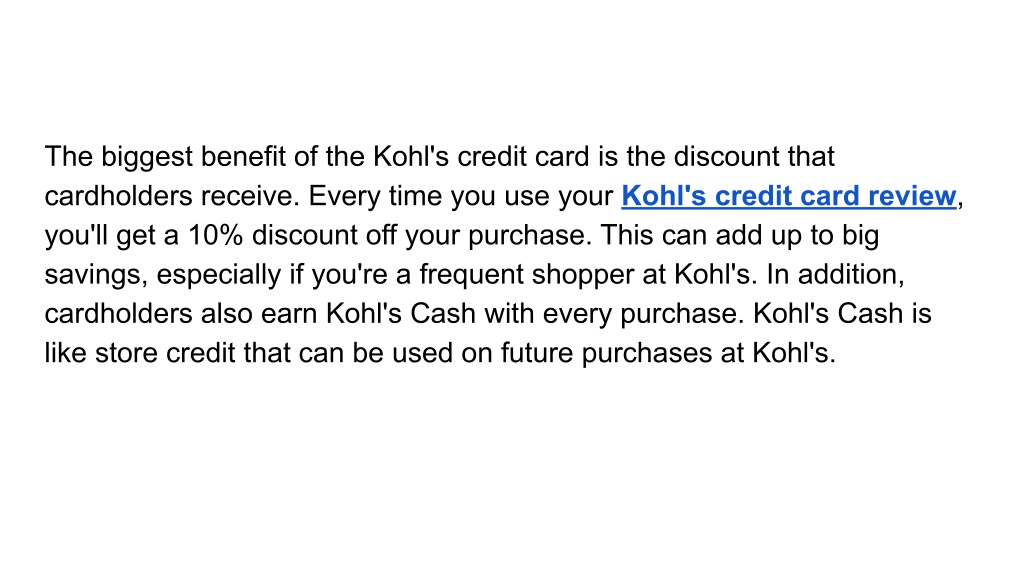The width and height of the screenshot is (1024, 576).
Task: Click the words 'you'll get a' in third line
Action: coord(112,236)
